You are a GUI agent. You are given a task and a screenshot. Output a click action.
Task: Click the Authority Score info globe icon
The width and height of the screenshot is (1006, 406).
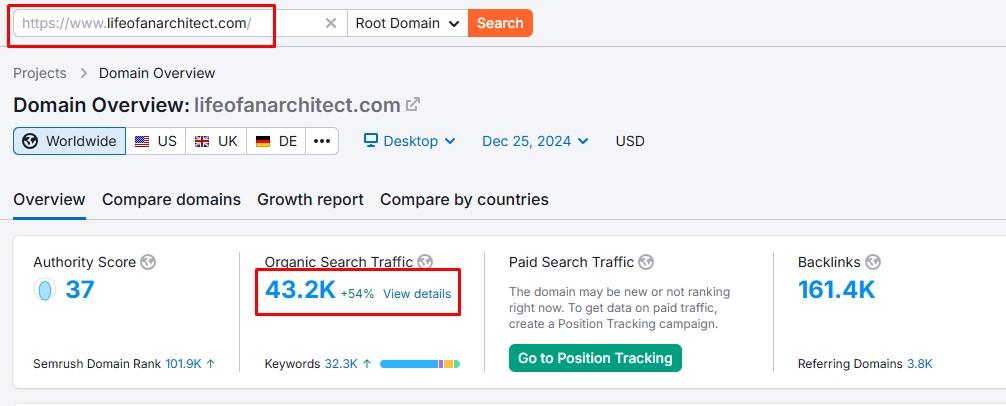(149, 262)
